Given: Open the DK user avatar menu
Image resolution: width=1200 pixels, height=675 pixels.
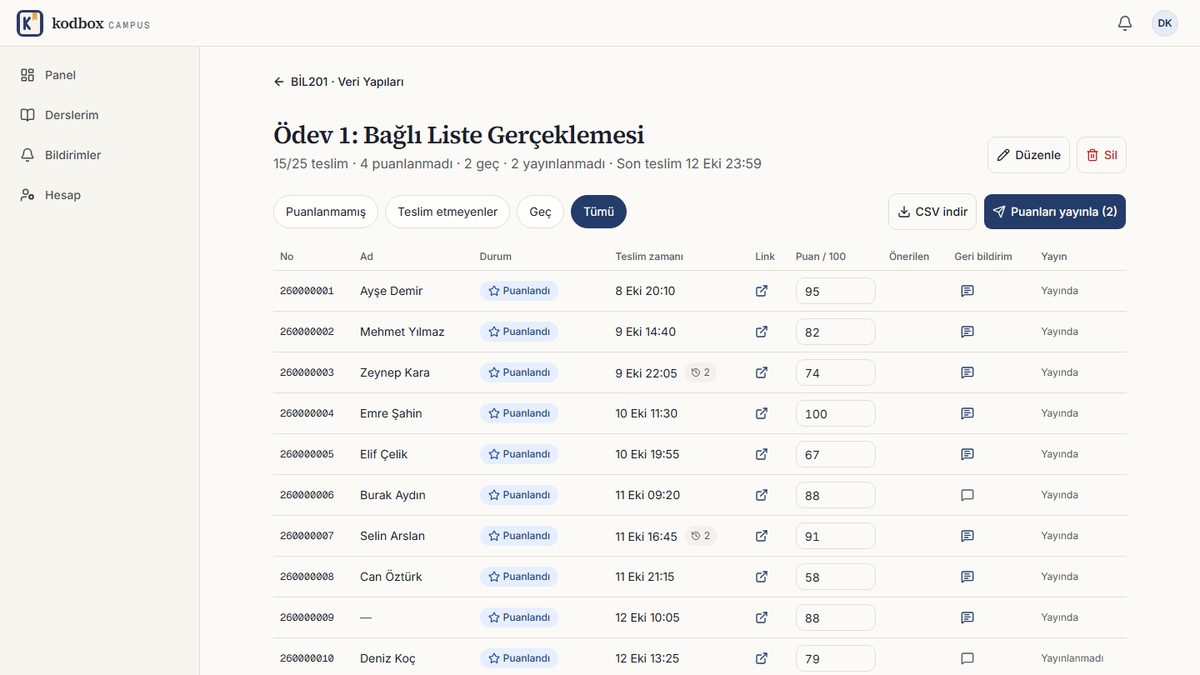Looking at the screenshot, I should click(1165, 23).
